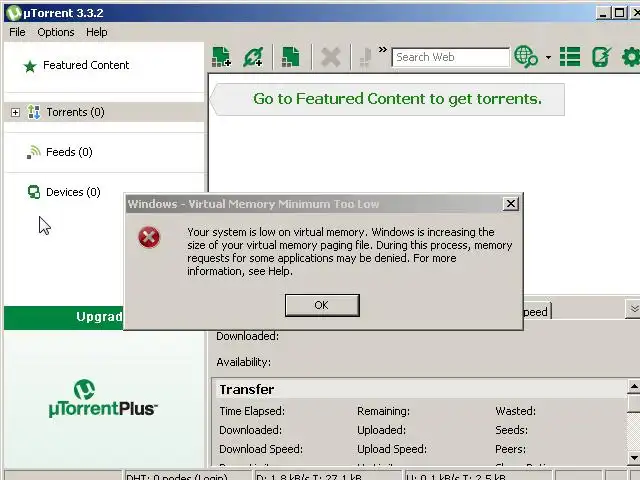
Task: Click the DHT nodes status bar entry
Action: (x=187, y=476)
